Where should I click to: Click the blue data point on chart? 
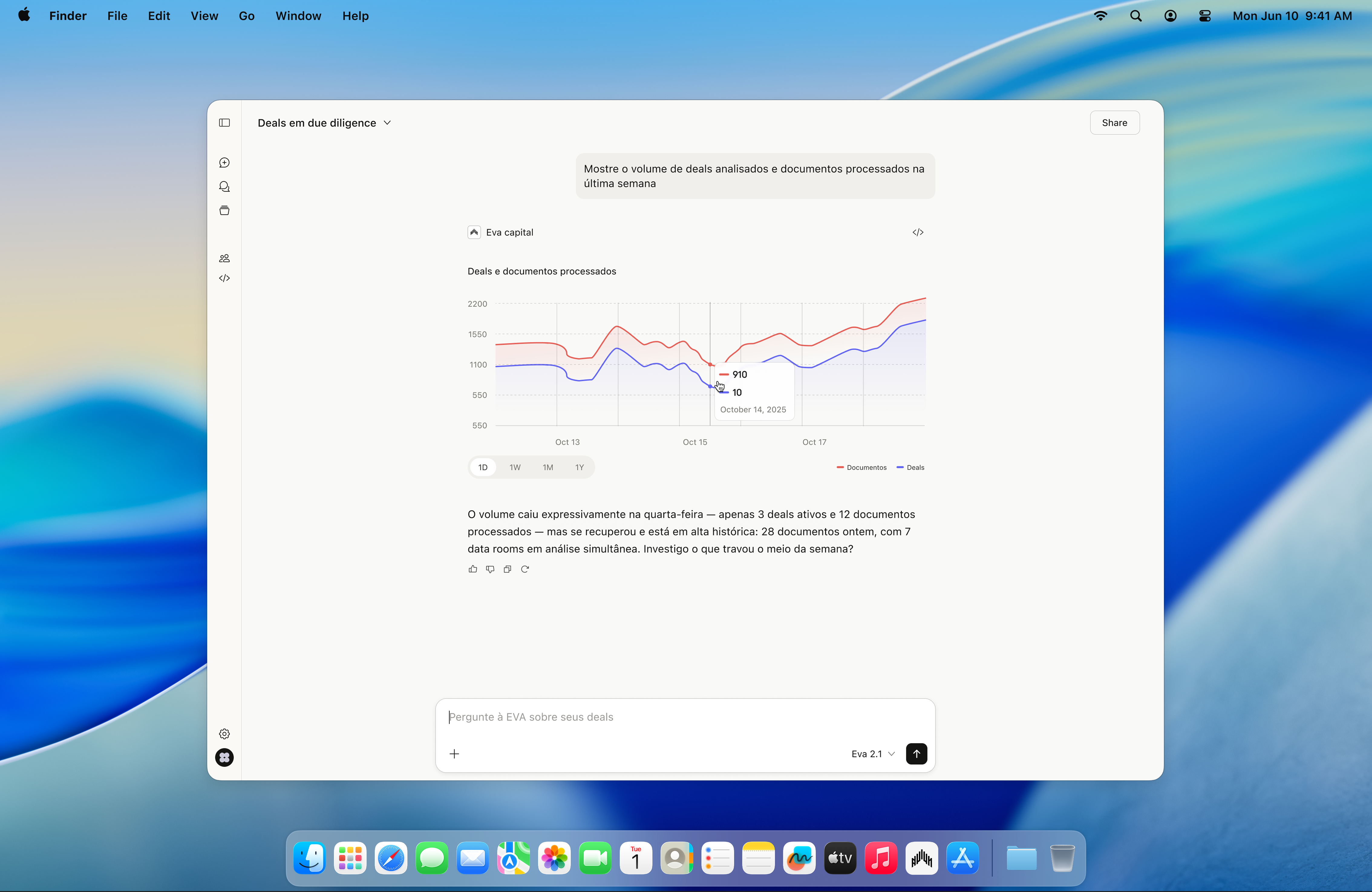coord(710,387)
